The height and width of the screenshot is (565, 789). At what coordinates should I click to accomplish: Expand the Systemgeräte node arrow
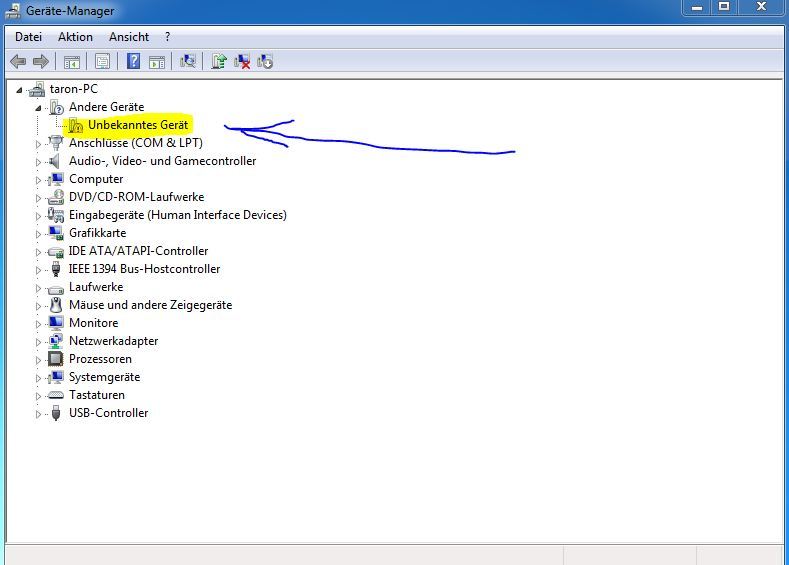point(38,378)
